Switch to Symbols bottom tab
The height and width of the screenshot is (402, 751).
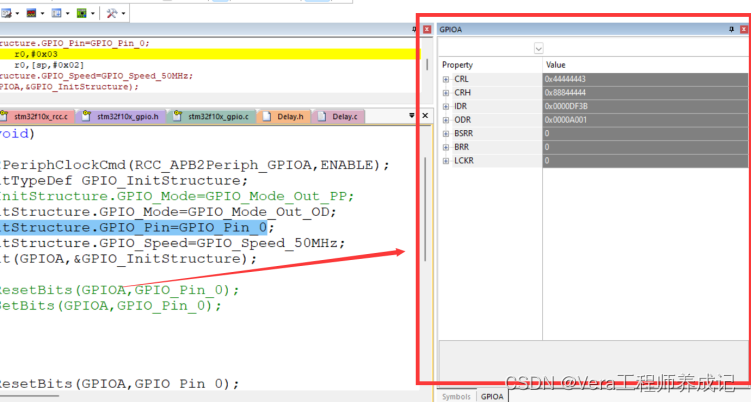coord(456,396)
